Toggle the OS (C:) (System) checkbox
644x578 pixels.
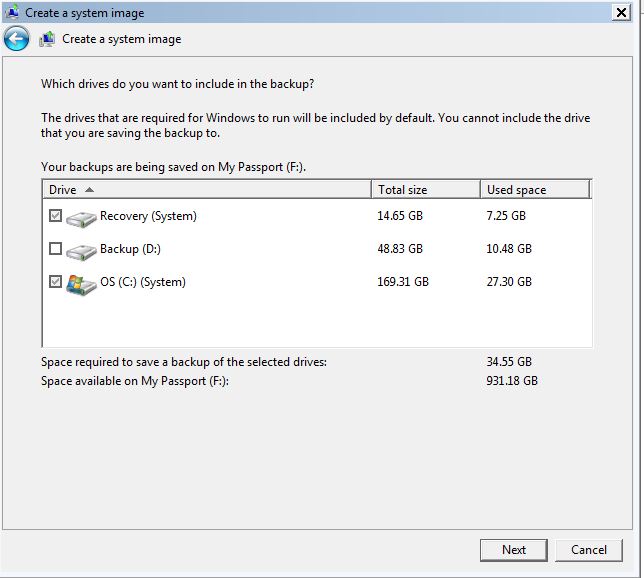[x=55, y=281]
